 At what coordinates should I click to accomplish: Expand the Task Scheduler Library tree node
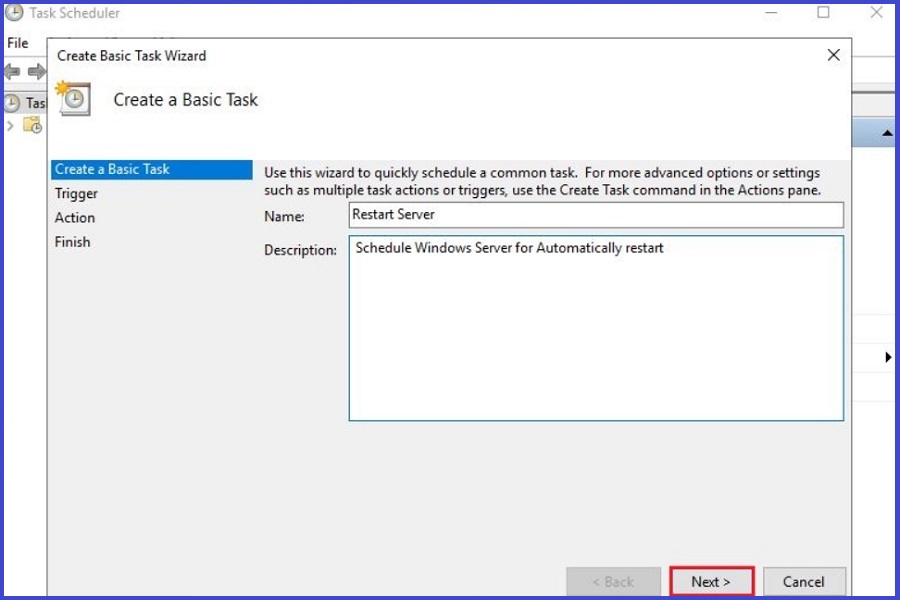pos(10,125)
